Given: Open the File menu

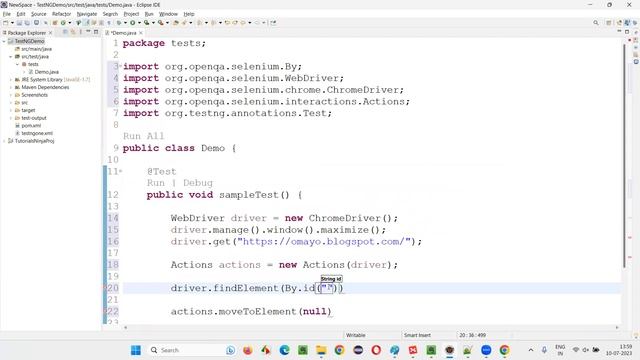Looking at the screenshot, I should [x=7, y=14].
